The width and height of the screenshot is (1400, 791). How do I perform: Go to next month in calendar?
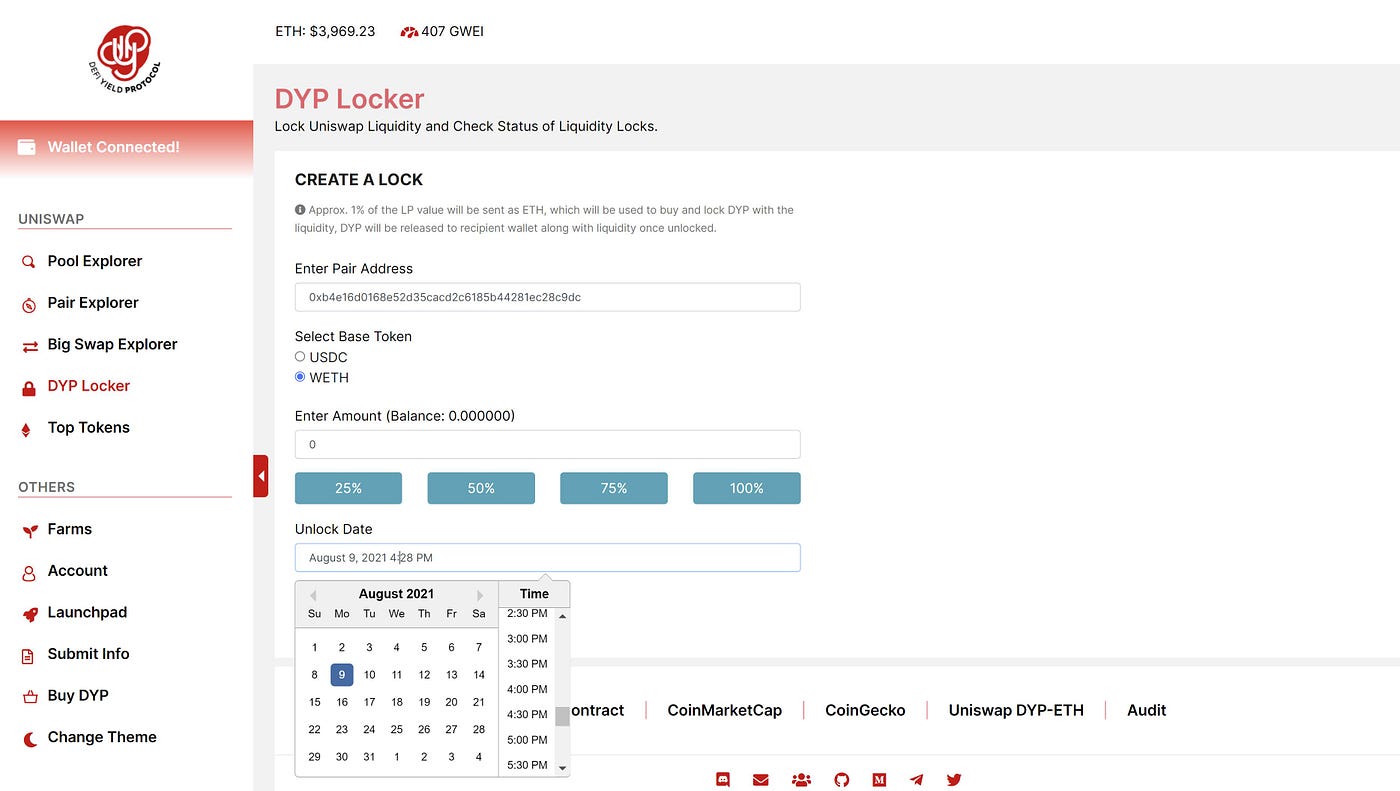coord(481,595)
